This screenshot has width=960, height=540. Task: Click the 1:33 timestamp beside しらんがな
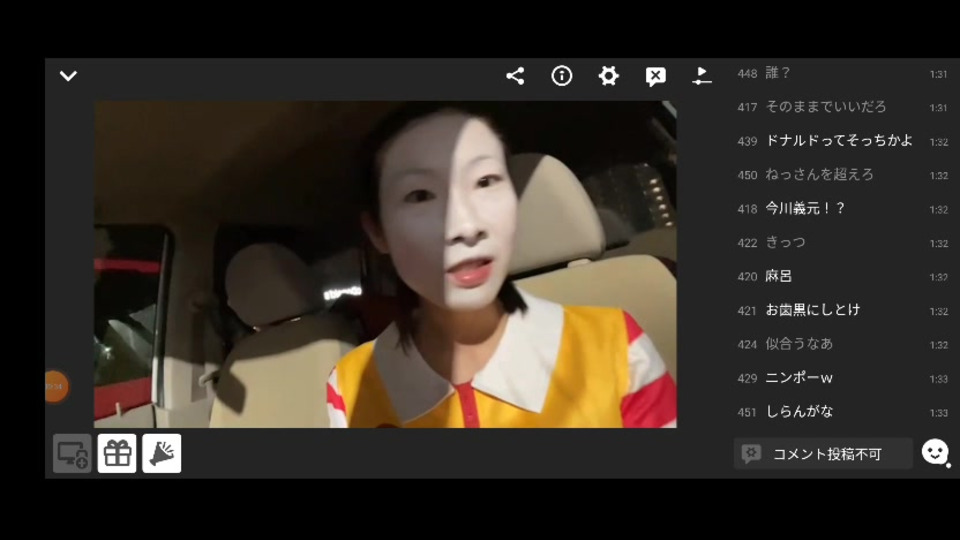point(939,413)
